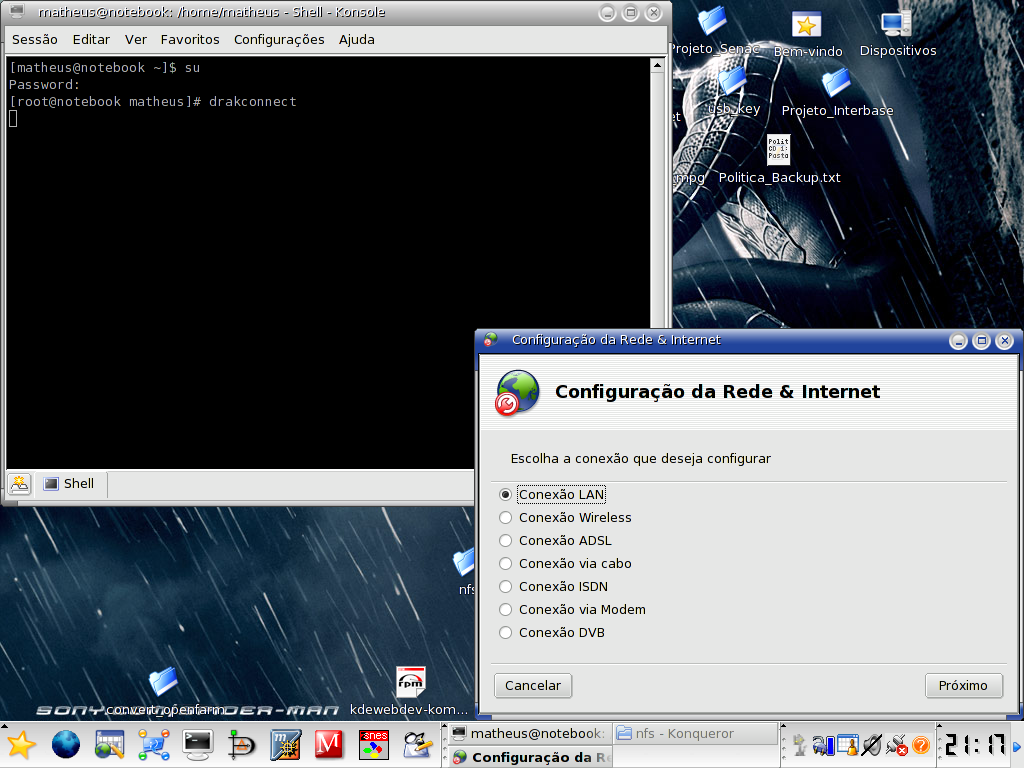
Task: Maximize the Configuração da Rede & Internet window
Action: tap(982, 341)
